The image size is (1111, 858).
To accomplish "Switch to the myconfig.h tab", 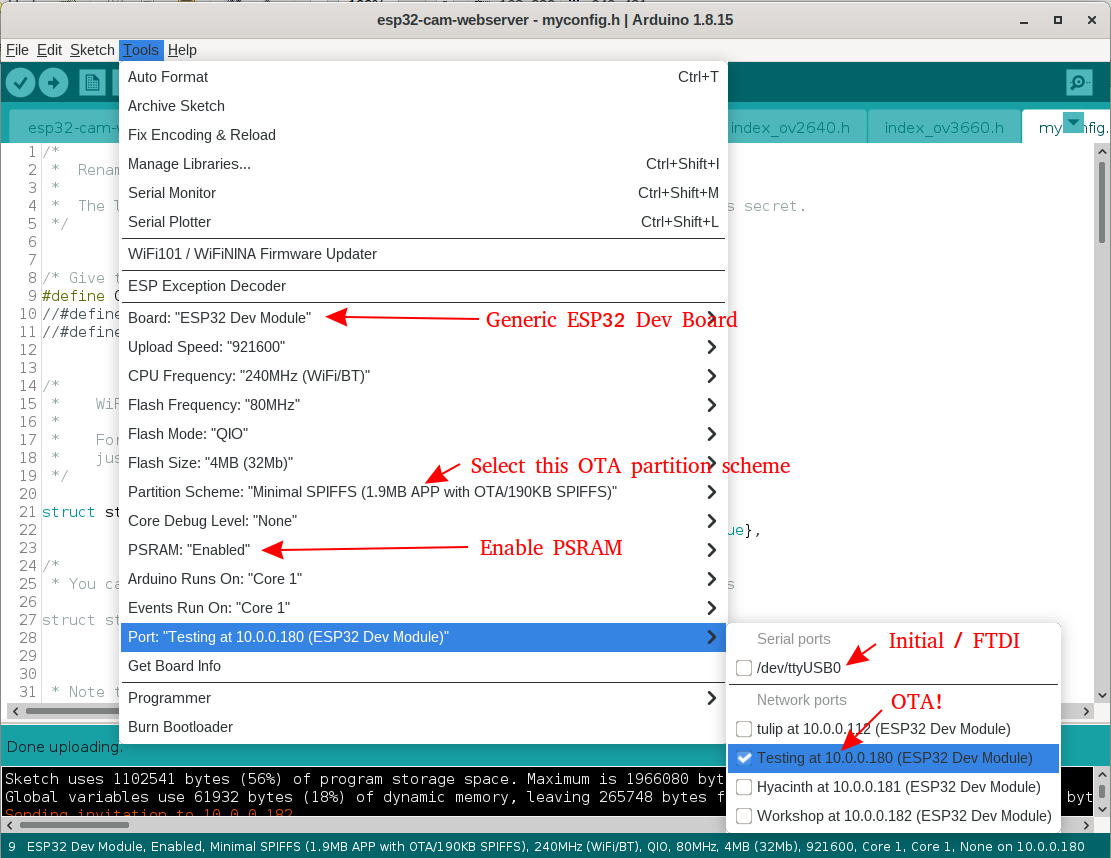I will (x=1066, y=128).
